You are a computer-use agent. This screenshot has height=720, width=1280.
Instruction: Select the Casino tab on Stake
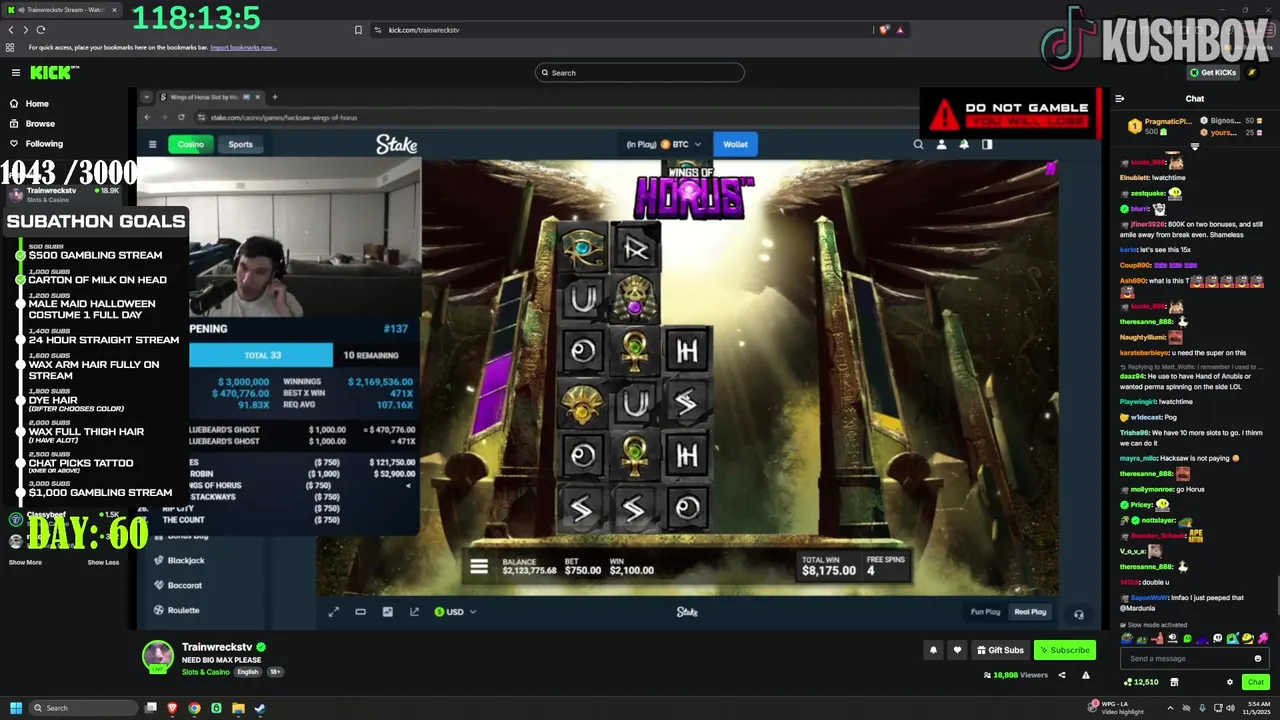click(190, 144)
